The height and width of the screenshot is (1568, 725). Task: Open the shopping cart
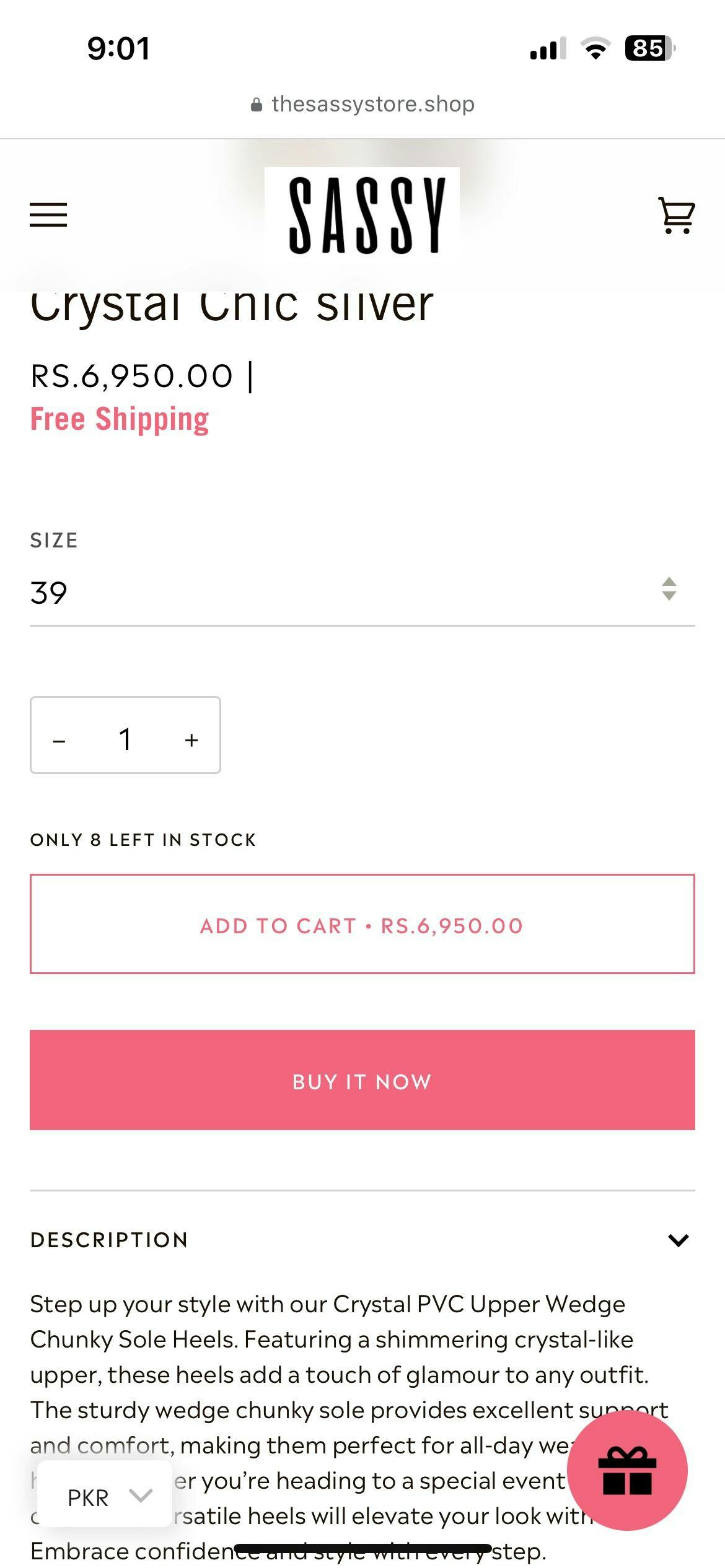(676, 215)
